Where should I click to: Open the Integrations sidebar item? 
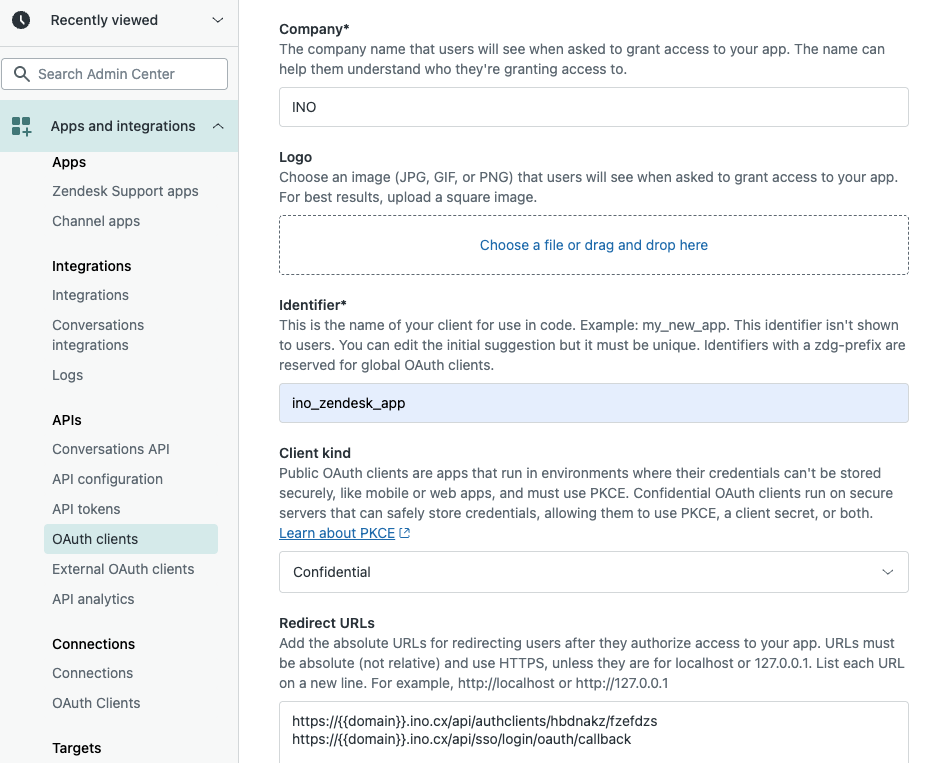click(90, 295)
